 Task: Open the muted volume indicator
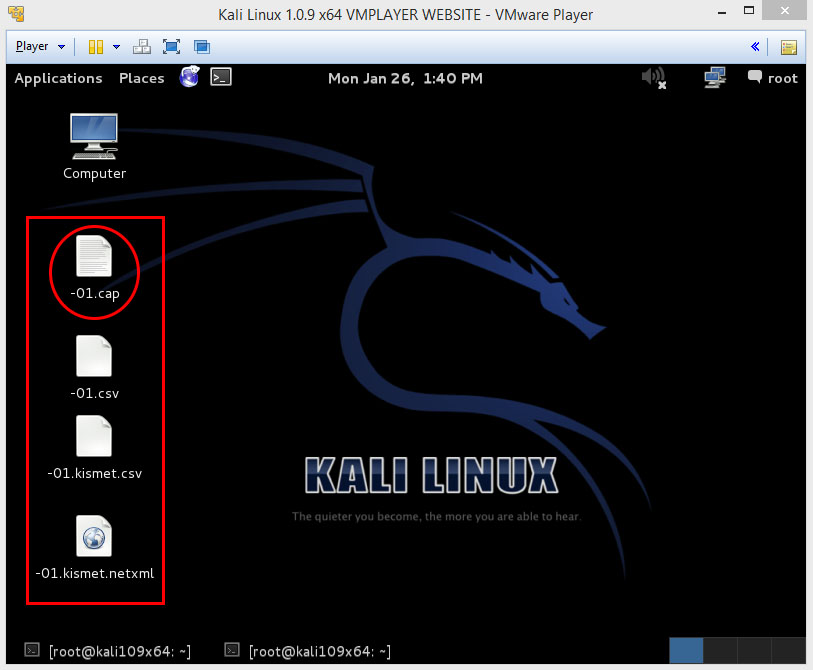[654, 78]
